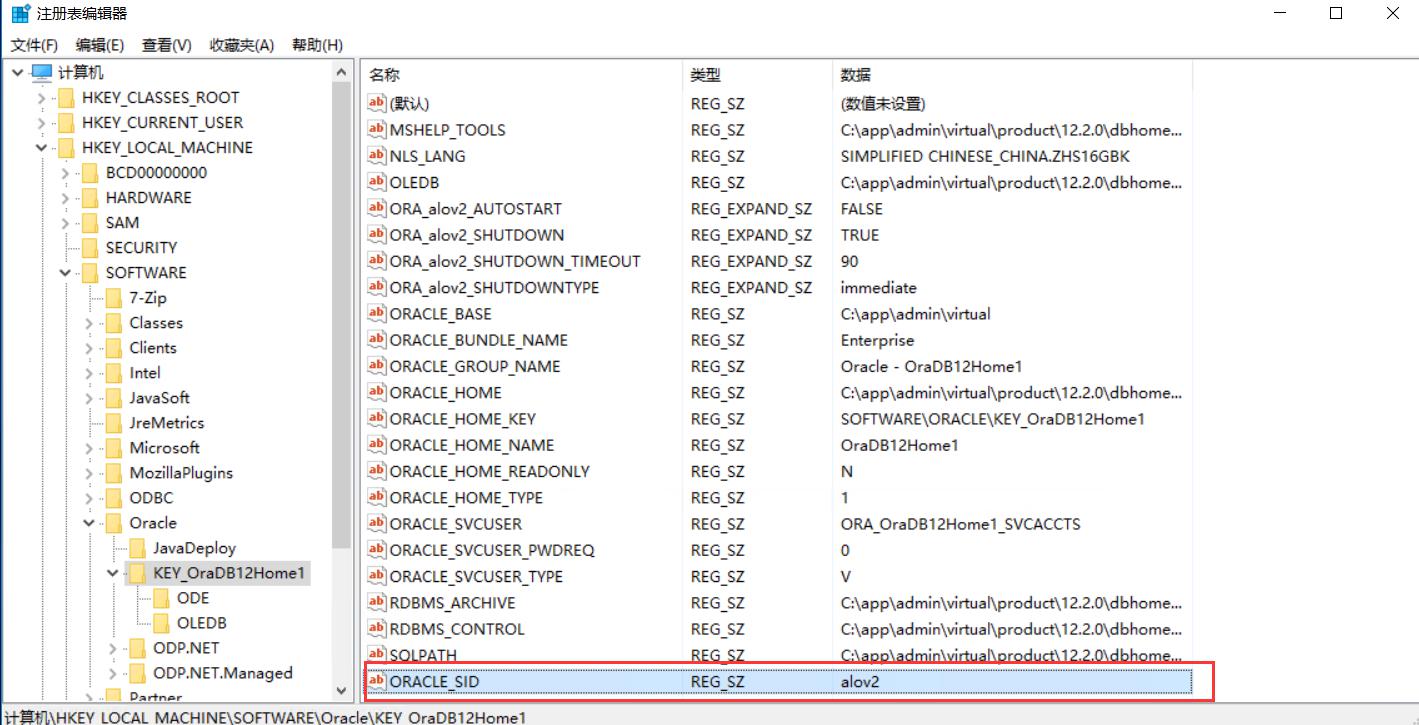
Task: Collapse the Oracle key branch
Action: 89,523
